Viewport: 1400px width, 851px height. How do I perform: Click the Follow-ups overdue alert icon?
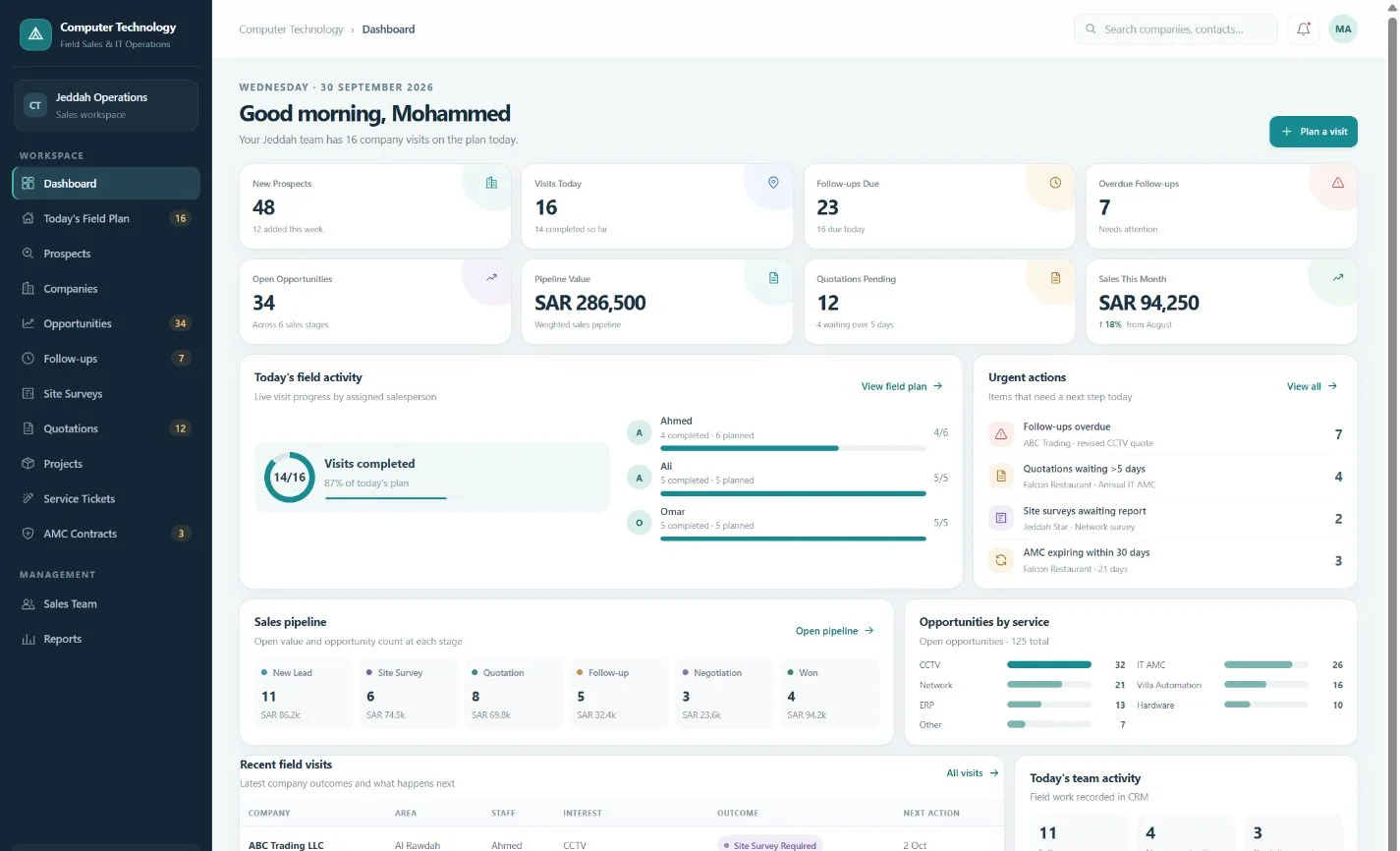(1001, 434)
